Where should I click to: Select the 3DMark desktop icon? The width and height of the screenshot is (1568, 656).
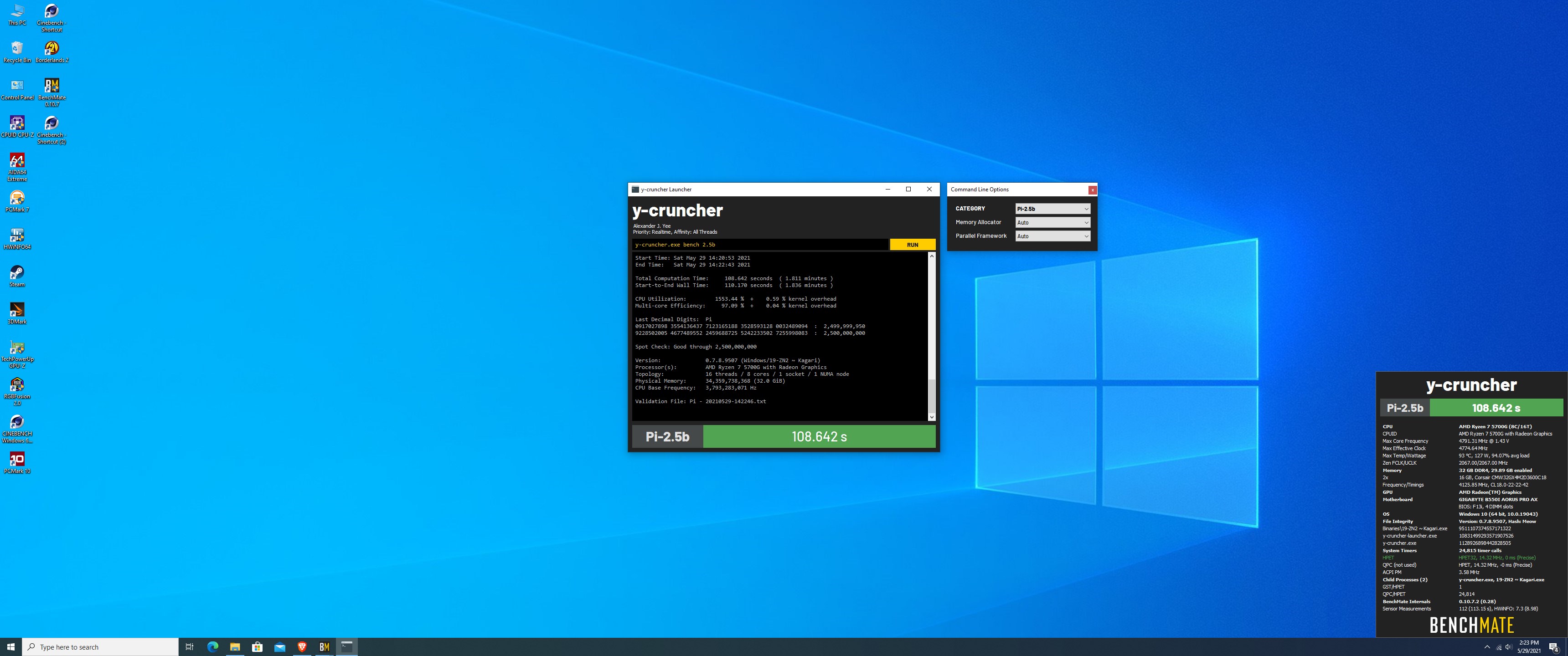coord(17,313)
